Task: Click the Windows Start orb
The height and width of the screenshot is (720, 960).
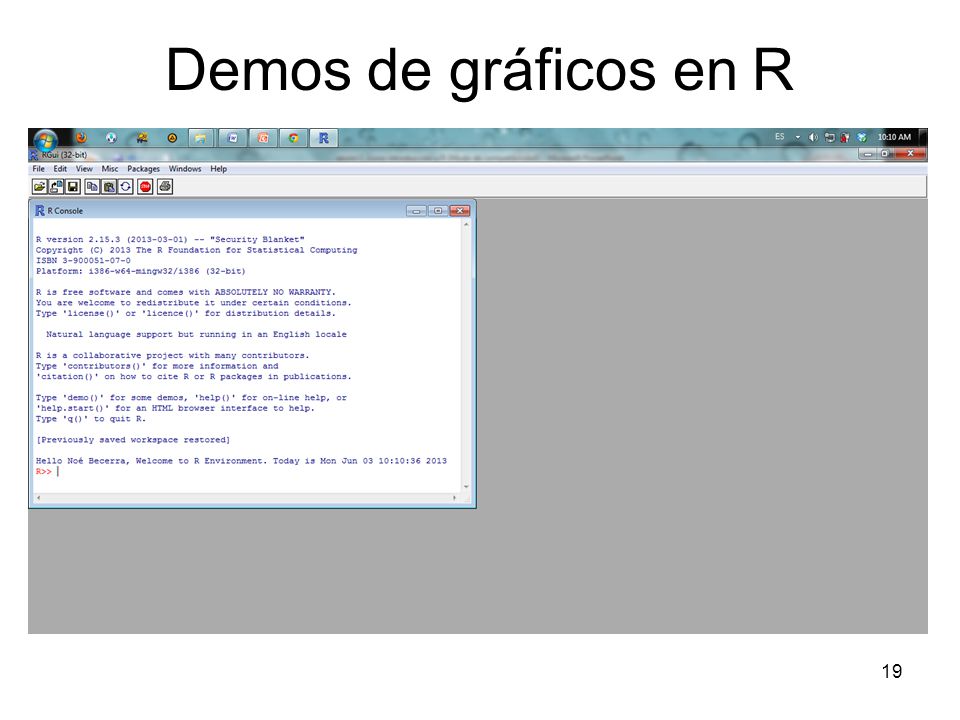Action: [x=46, y=139]
